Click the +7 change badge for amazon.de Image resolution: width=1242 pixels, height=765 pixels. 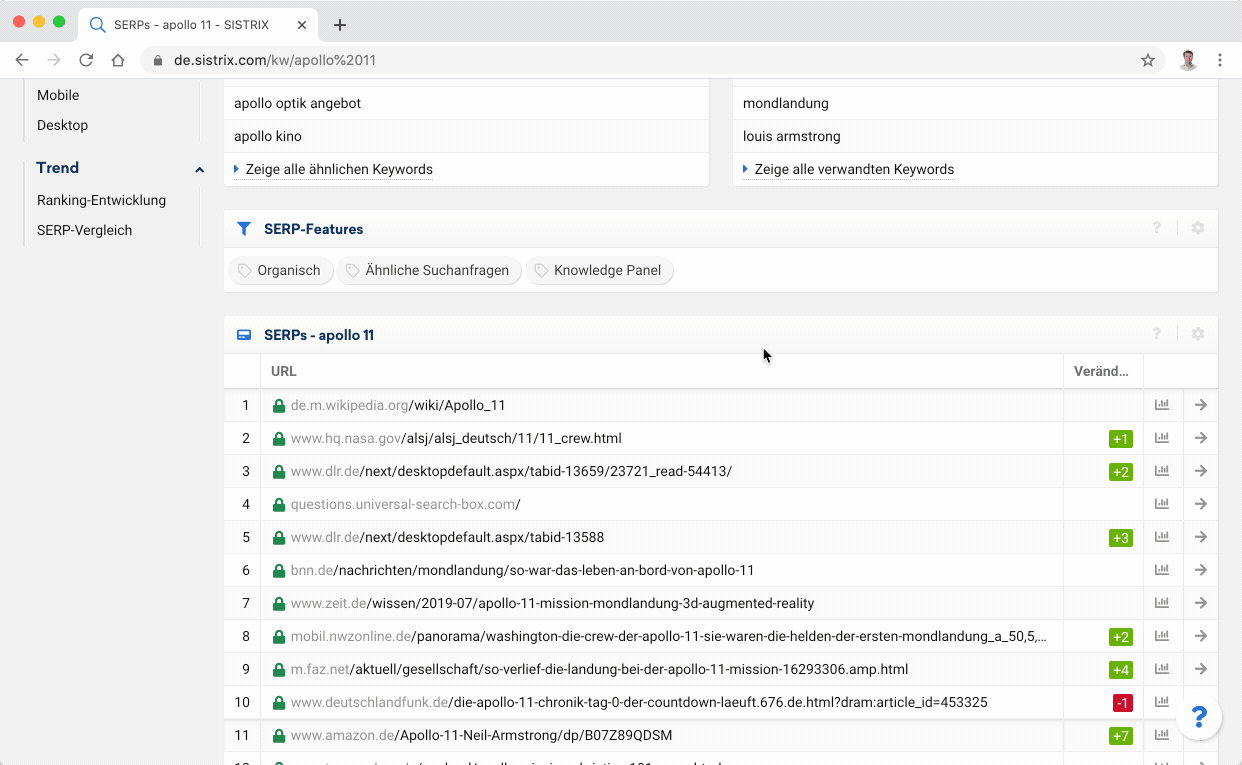coord(1120,736)
